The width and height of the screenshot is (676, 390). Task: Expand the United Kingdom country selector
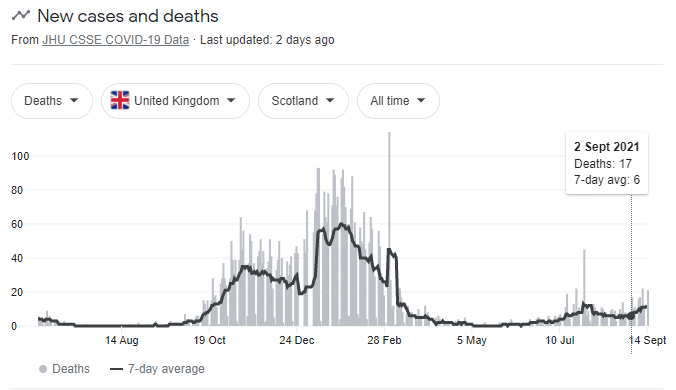[x=175, y=101]
